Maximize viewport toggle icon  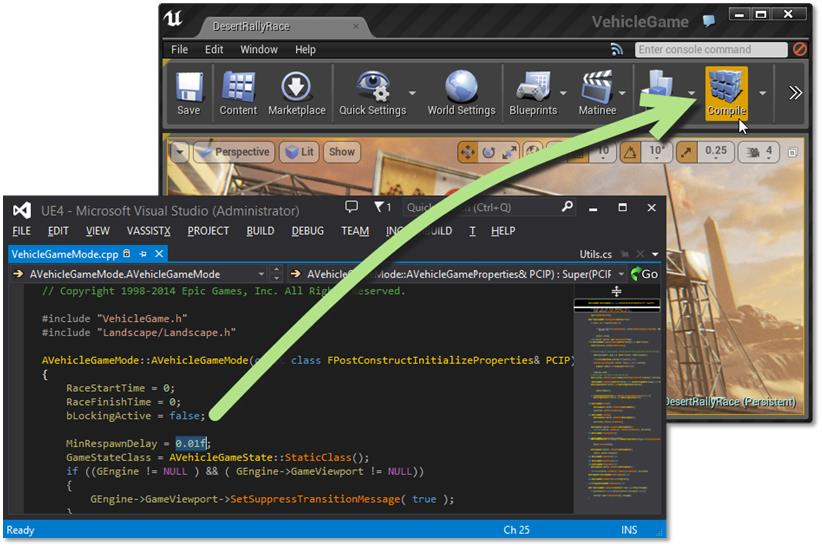point(793,153)
